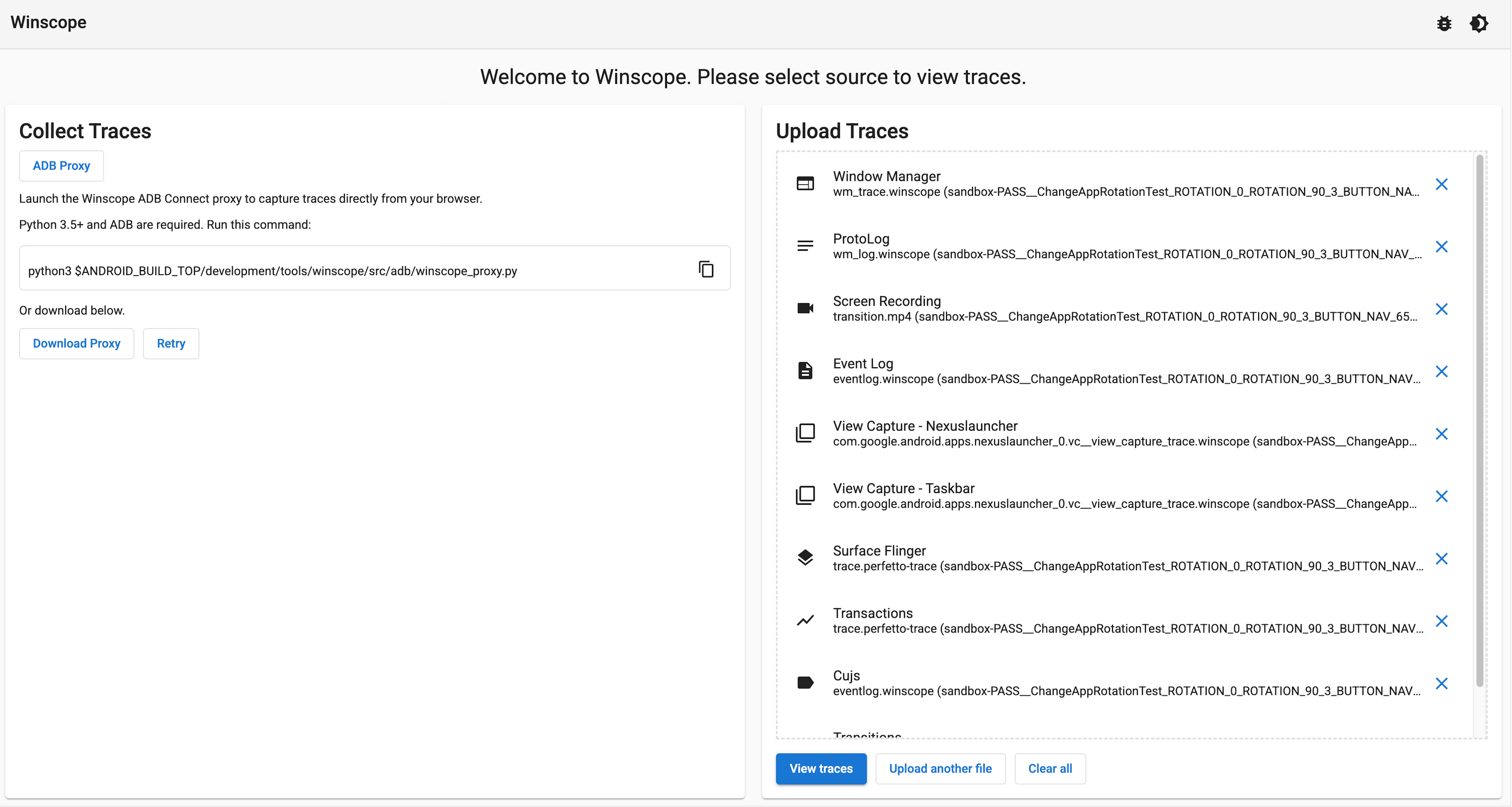Viewport: 1512px width, 807px height.
Task: Clear all uploaded traces
Action: coord(1050,769)
